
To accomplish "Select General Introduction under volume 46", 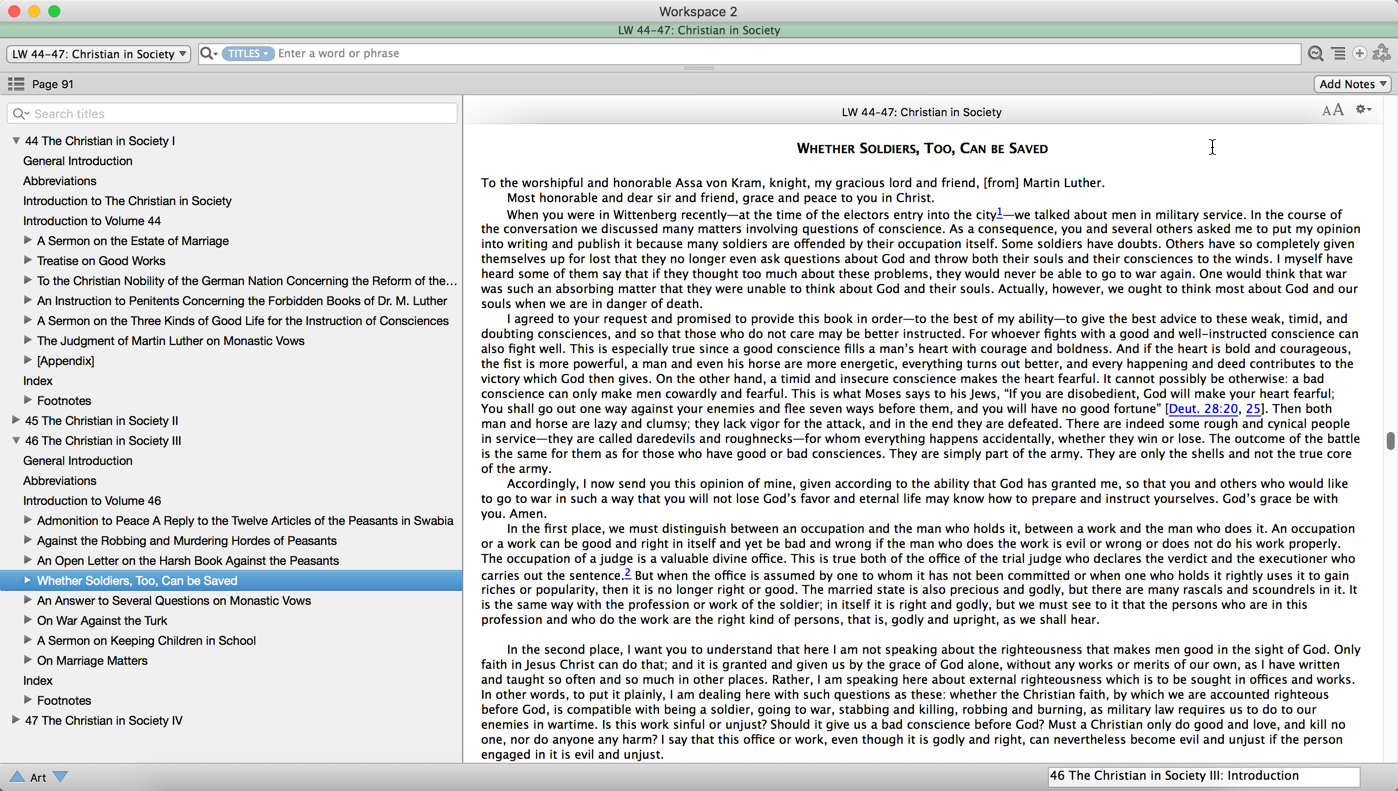I will click(78, 461).
